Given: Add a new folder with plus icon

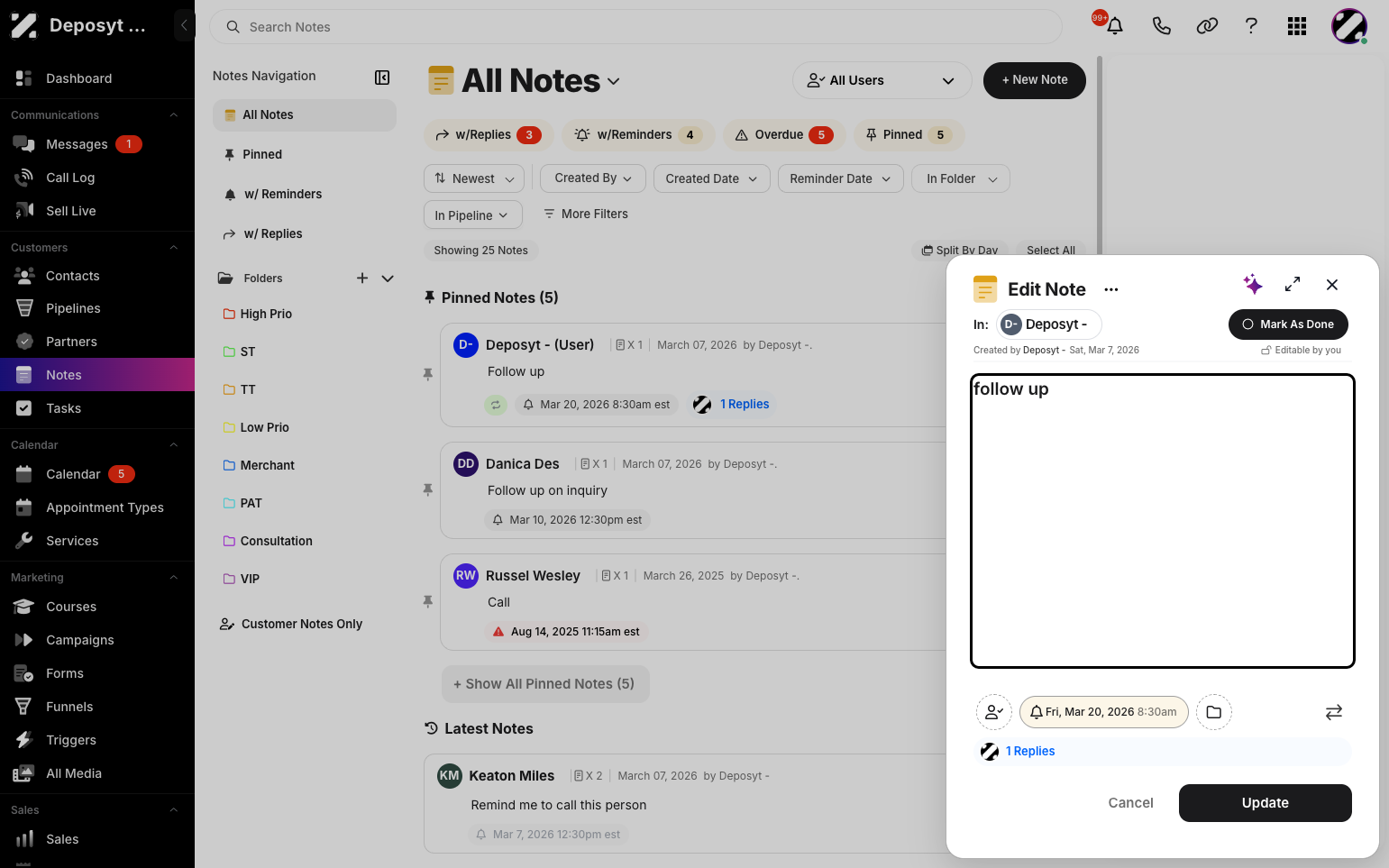Looking at the screenshot, I should [x=362, y=279].
